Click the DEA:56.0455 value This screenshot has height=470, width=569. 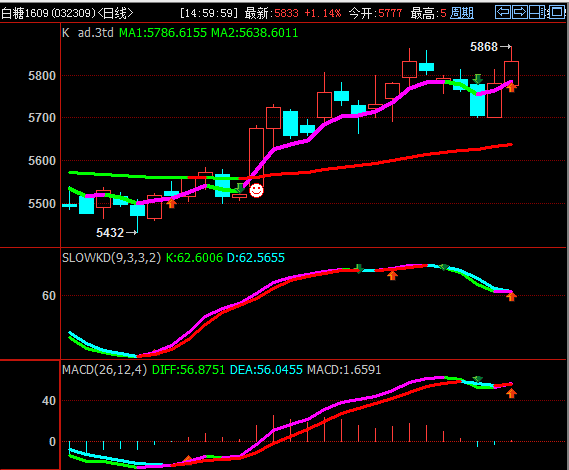pos(266,369)
